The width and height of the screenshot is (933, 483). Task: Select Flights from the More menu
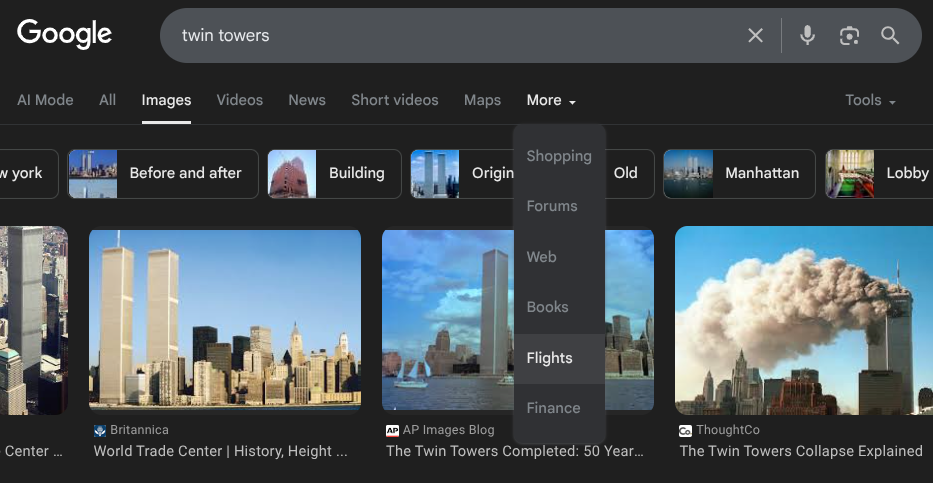point(550,358)
